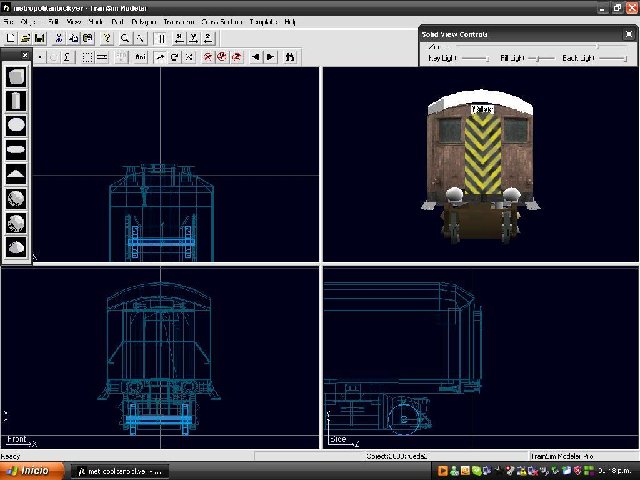Click the Save file toolbar icon

click(x=39, y=38)
